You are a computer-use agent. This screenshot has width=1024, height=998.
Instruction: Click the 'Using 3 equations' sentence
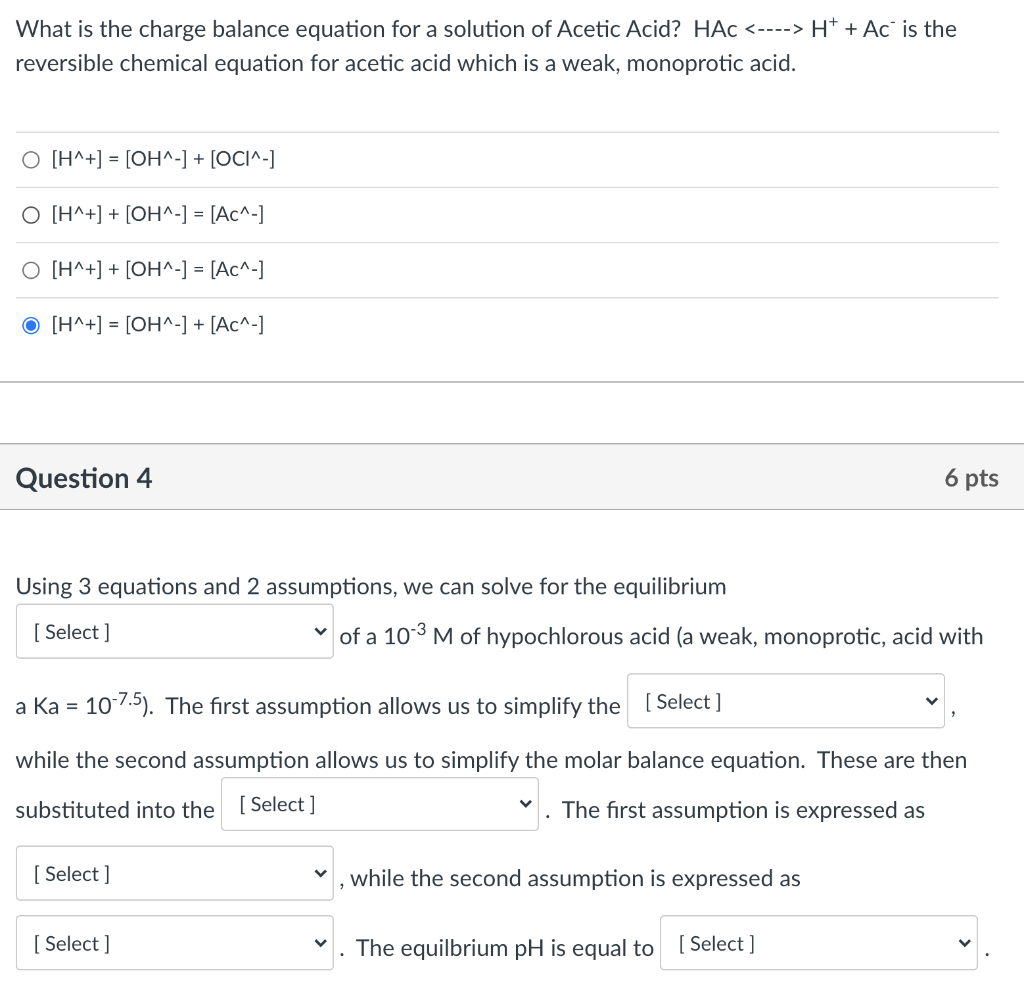[x=370, y=586]
